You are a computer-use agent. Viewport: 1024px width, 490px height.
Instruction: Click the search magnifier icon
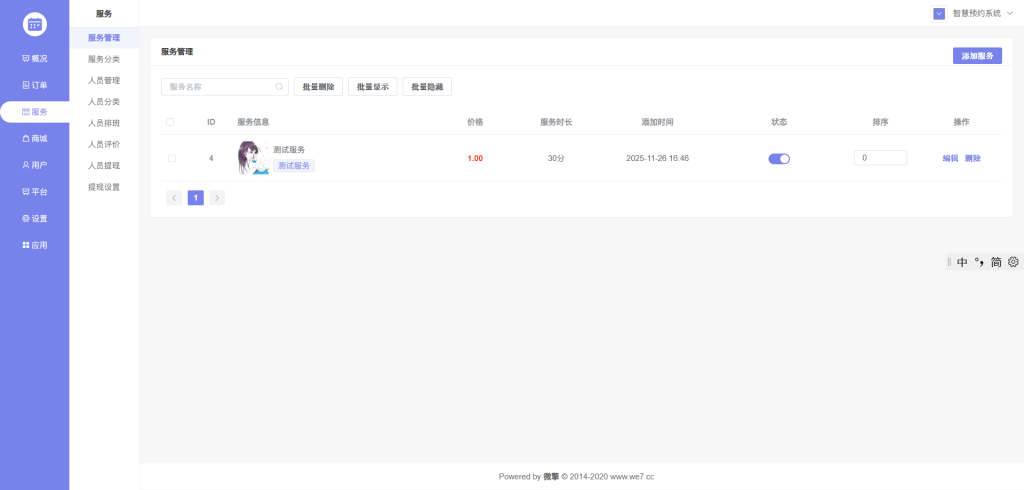click(x=279, y=87)
